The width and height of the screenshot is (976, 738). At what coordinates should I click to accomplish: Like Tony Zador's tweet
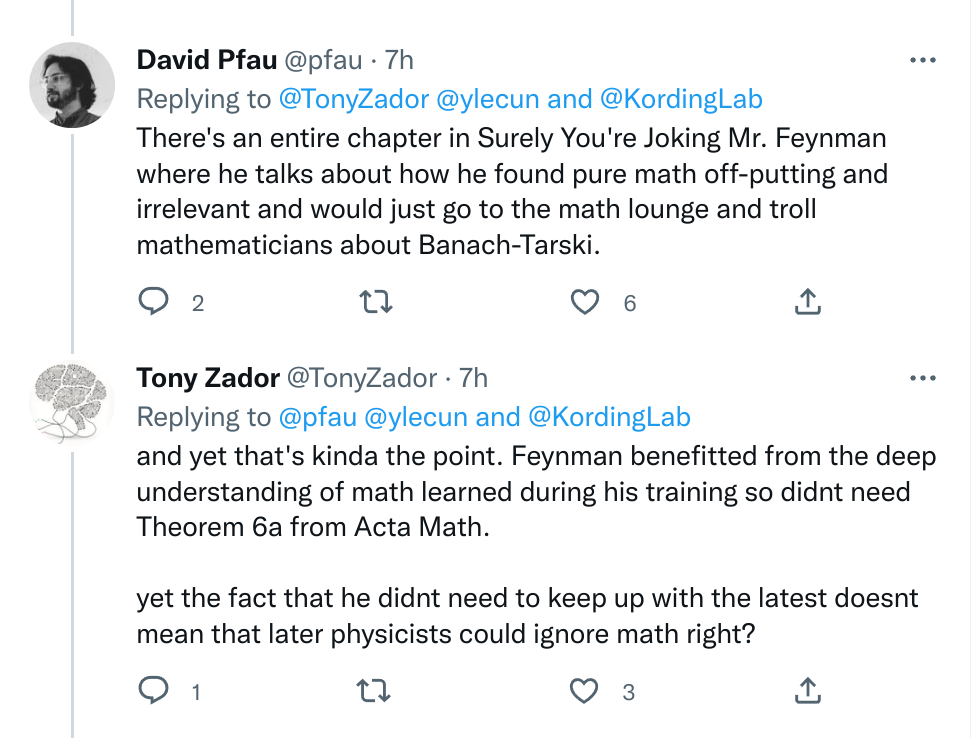pos(585,691)
